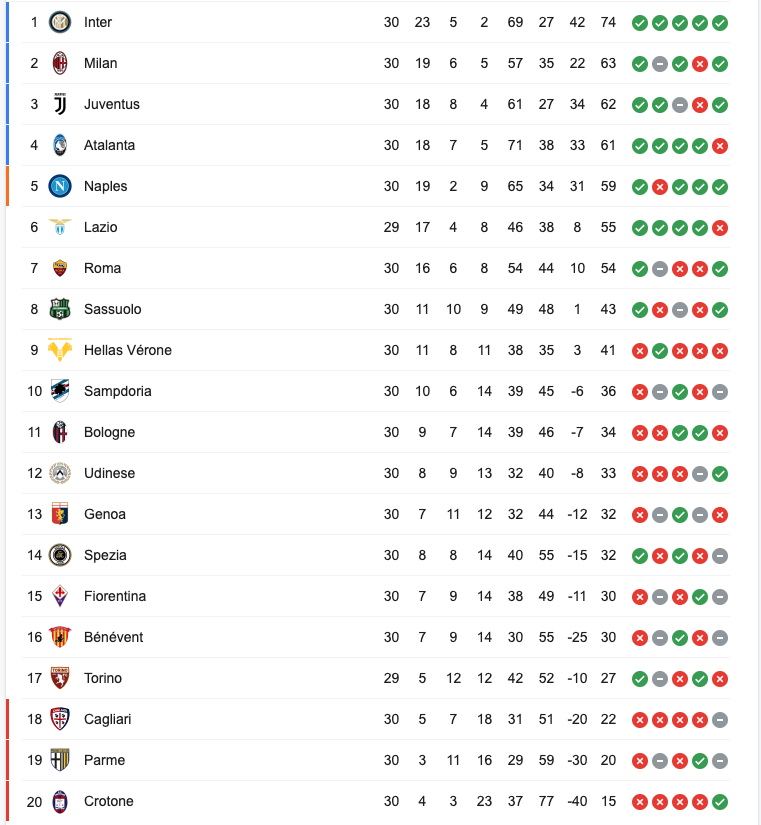Open the Lazio team link

(100, 227)
